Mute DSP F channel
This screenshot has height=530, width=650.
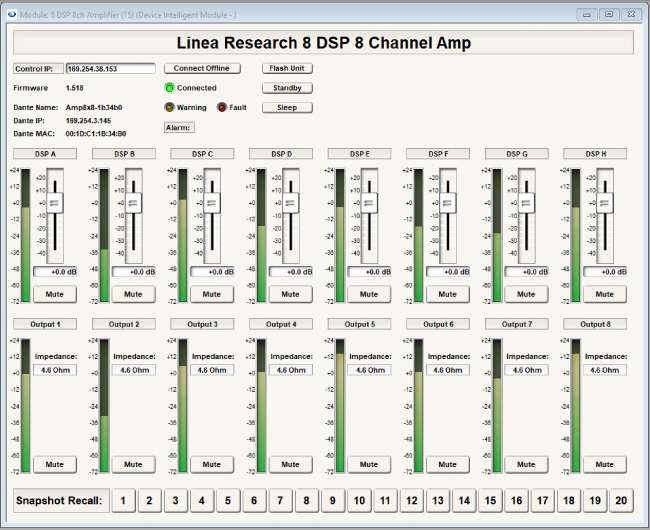(x=447, y=294)
